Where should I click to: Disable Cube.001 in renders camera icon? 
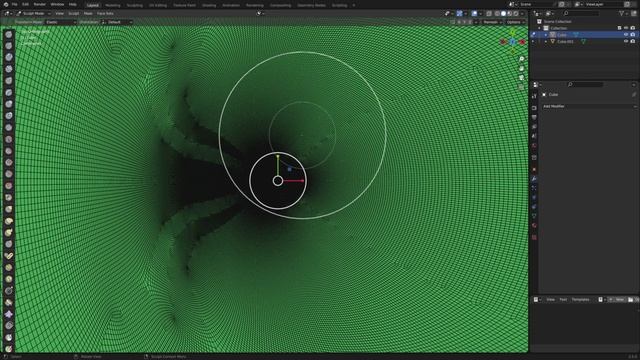633,41
